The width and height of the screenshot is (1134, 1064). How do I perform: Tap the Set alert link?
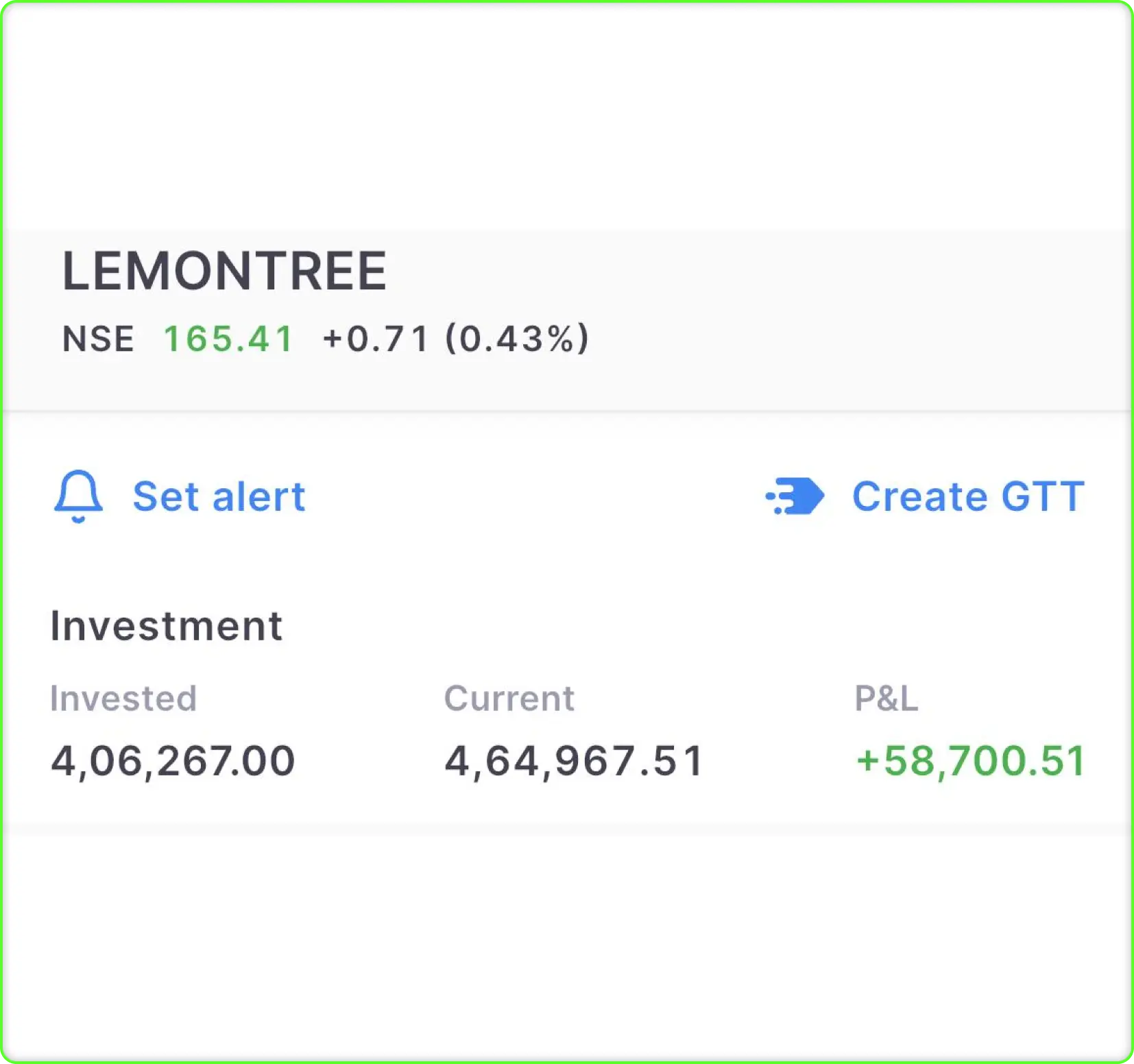click(x=218, y=496)
